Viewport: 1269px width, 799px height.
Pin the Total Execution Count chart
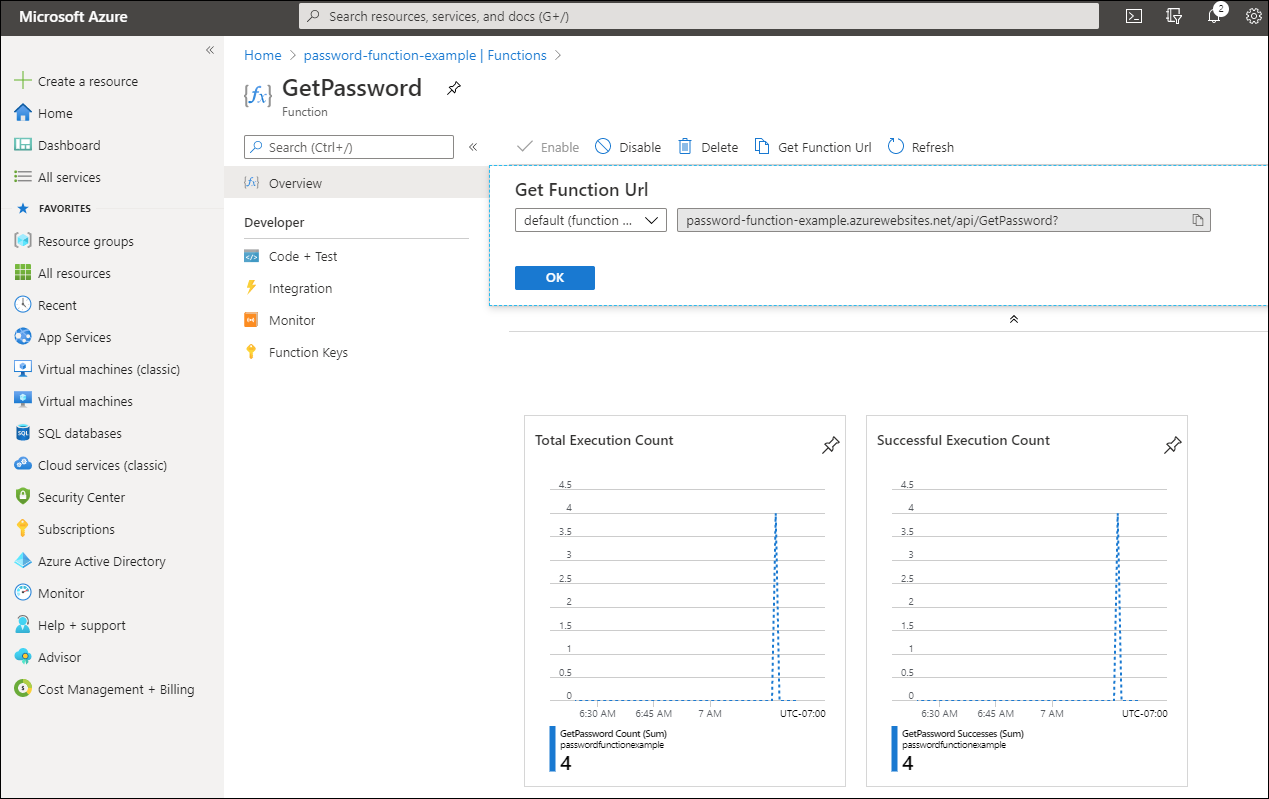pyautogui.click(x=830, y=445)
